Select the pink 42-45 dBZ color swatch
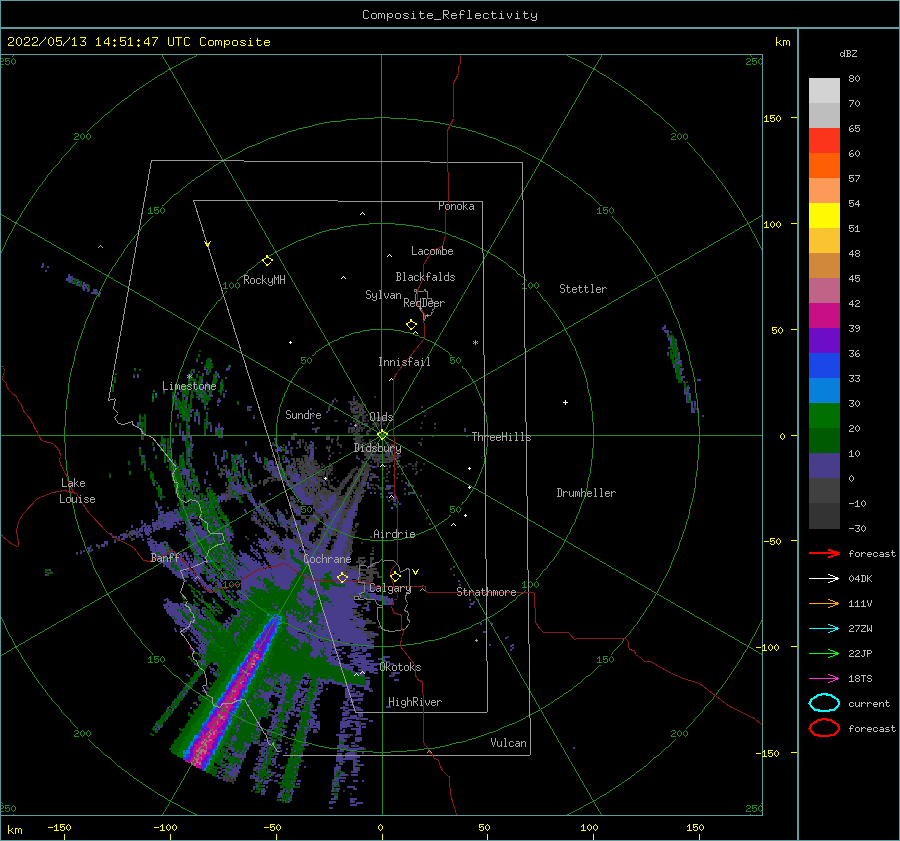Image resolution: width=900 pixels, height=841 pixels. [x=824, y=290]
